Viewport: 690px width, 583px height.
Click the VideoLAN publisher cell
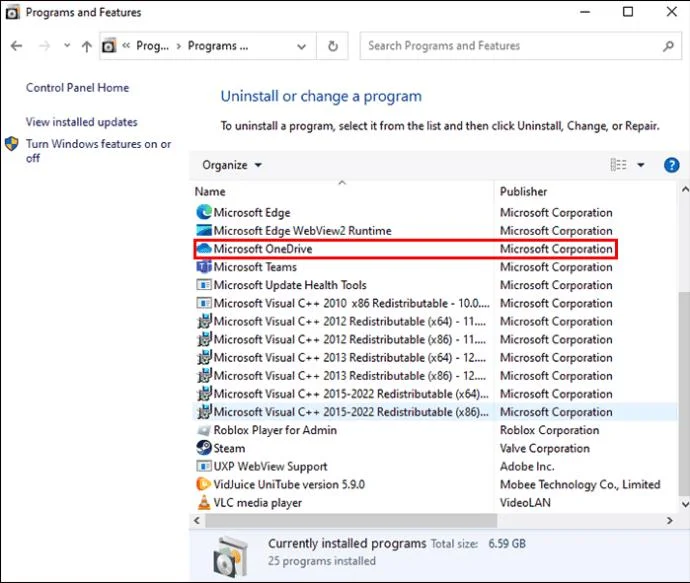pos(525,502)
